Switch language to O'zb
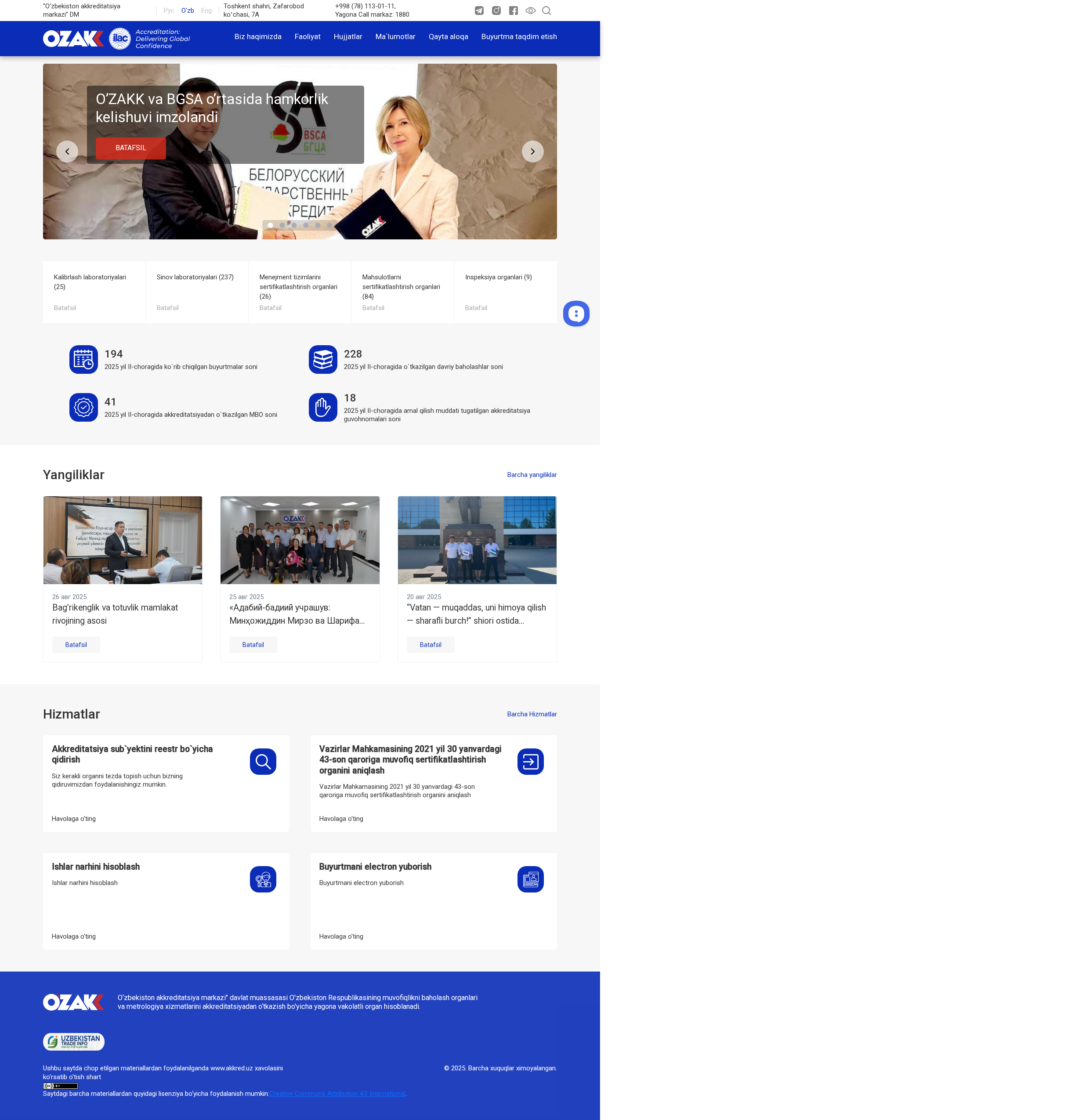This screenshot has height=1120, width=1071. coord(187,11)
